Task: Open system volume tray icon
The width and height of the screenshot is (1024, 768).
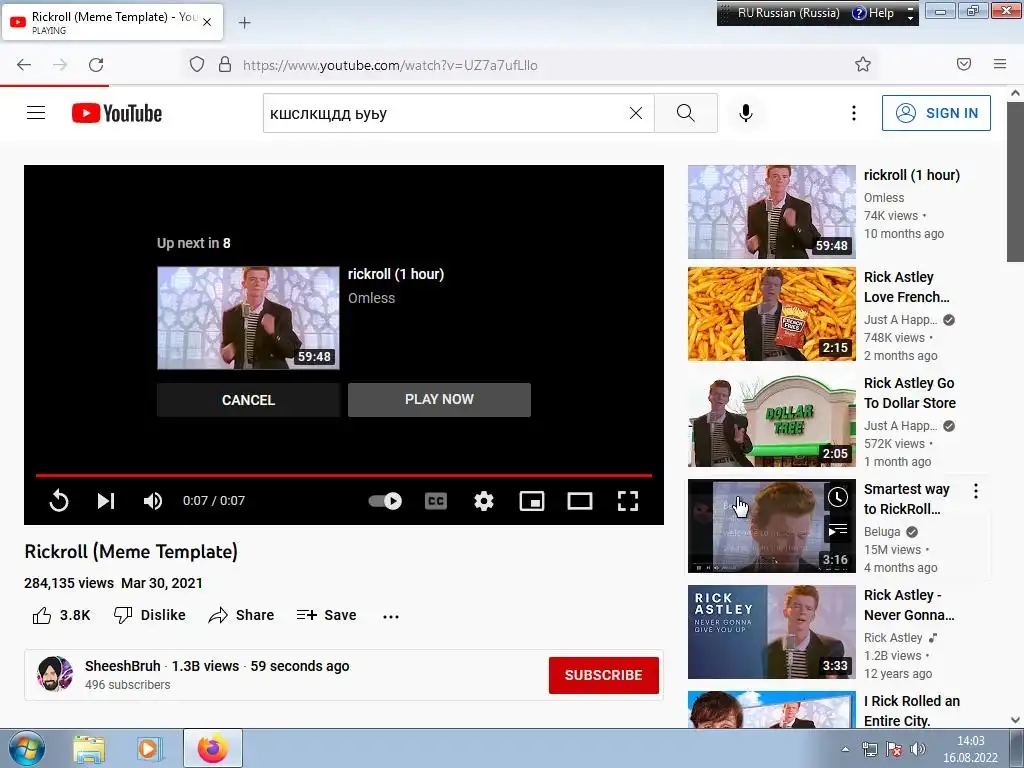Action: point(918,749)
